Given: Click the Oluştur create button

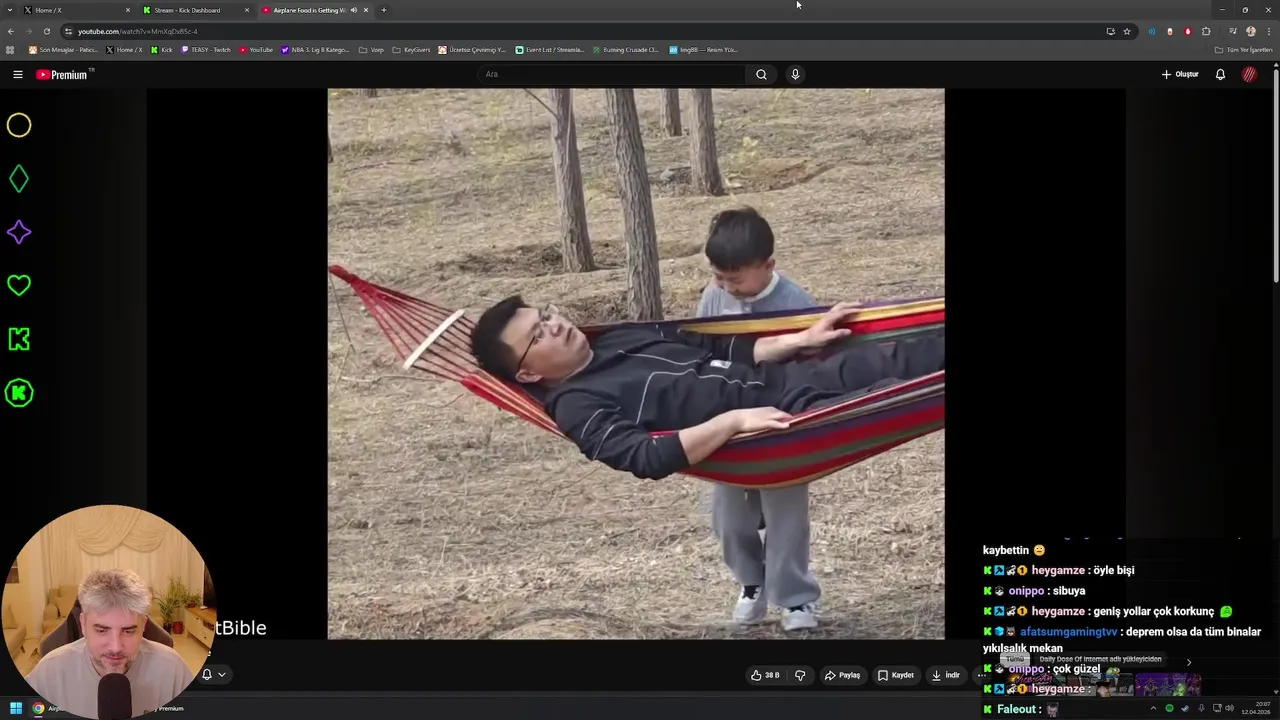Looking at the screenshot, I should [x=1180, y=74].
